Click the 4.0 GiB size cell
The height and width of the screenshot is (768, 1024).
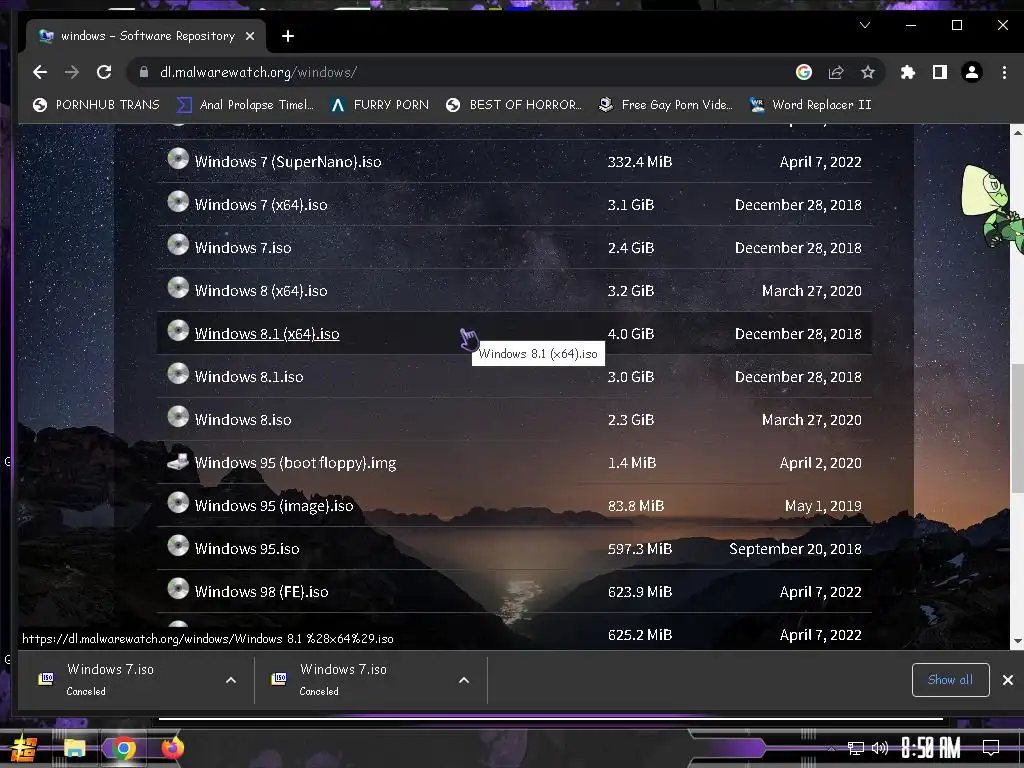tap(631, 334)
